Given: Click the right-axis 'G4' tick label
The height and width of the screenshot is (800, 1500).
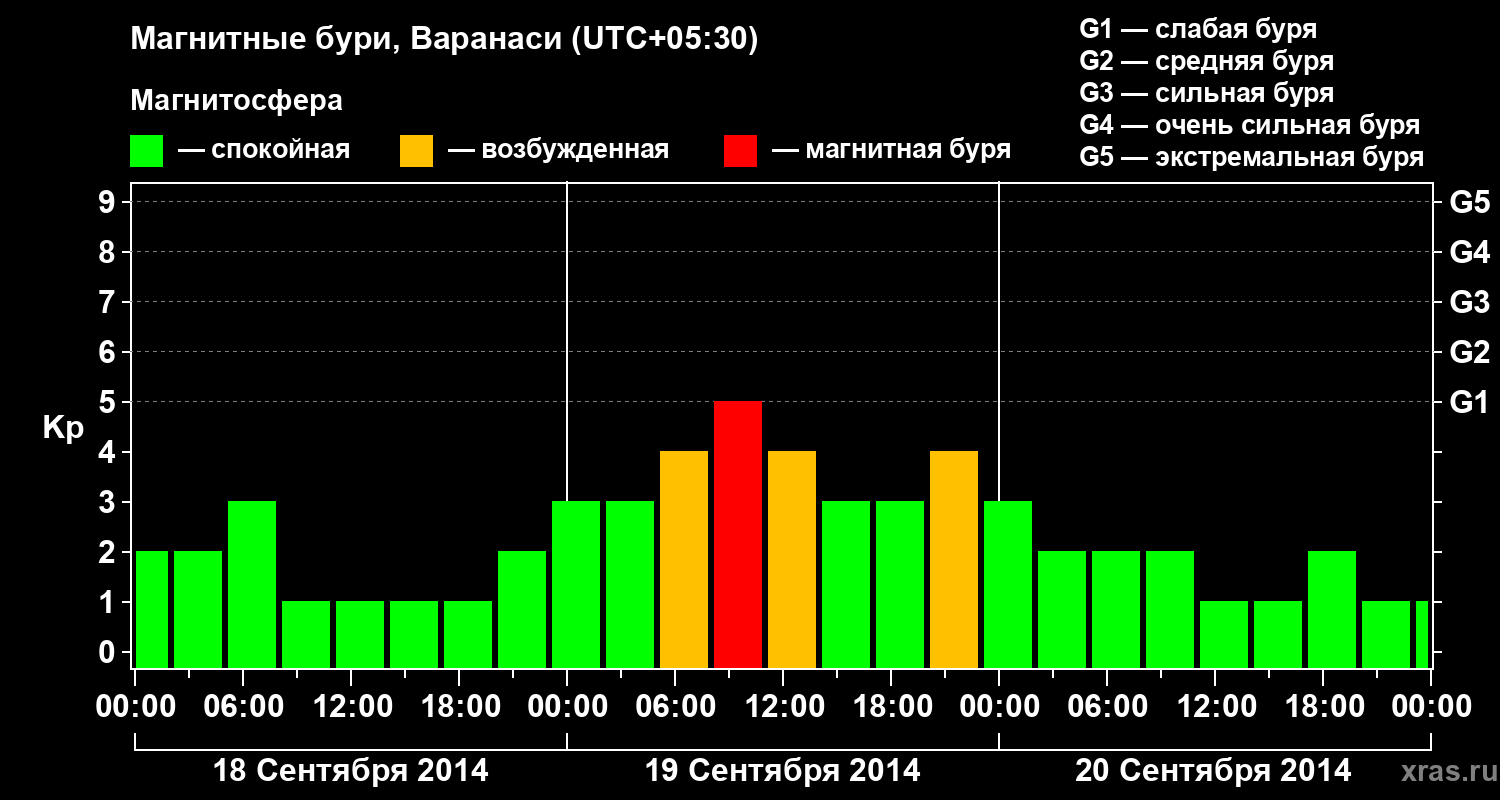Looking at the screenshot, I should 1470,252.
